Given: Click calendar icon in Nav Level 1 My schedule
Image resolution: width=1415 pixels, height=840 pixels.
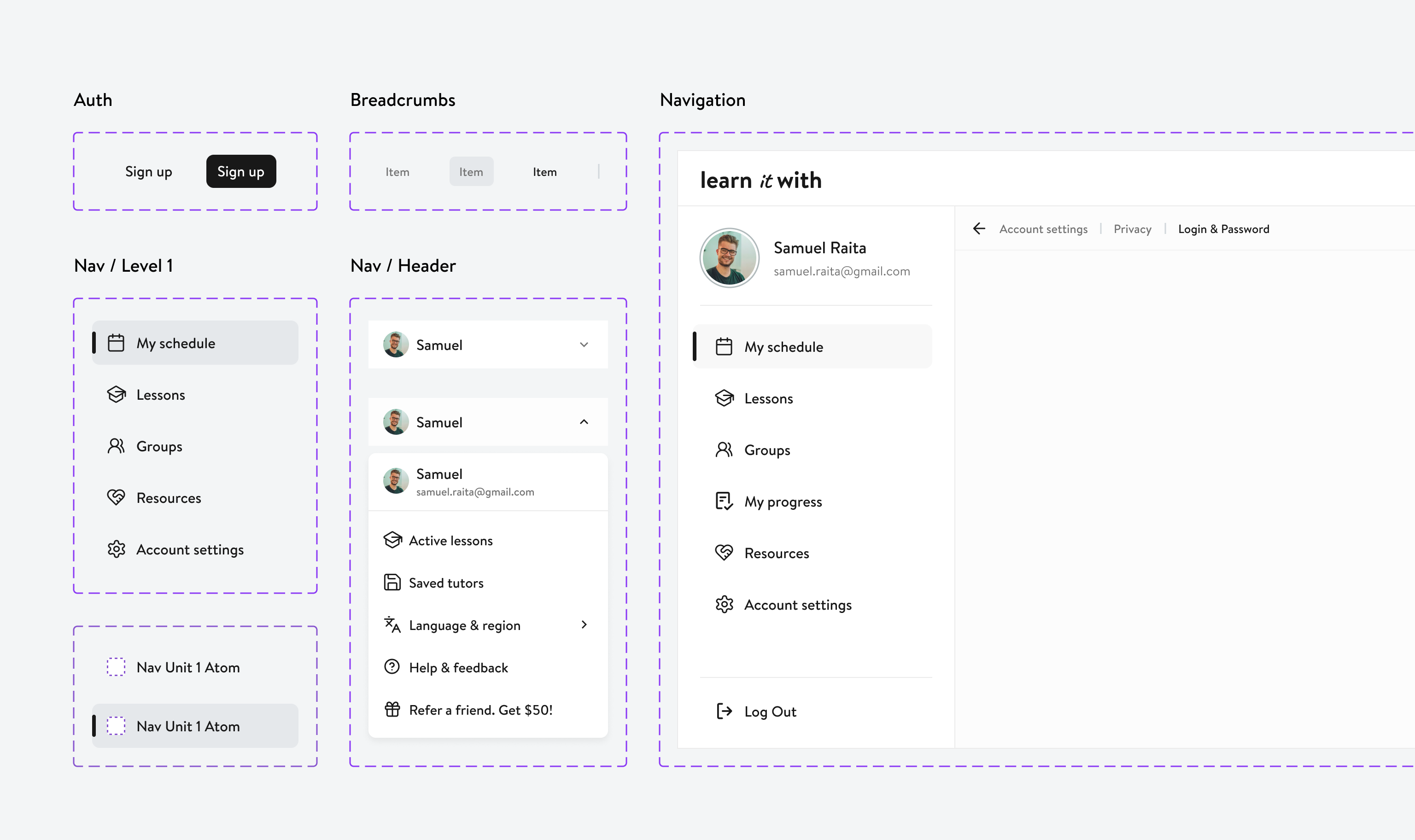Looking at the screenshot, I should (x=116, y=343).
